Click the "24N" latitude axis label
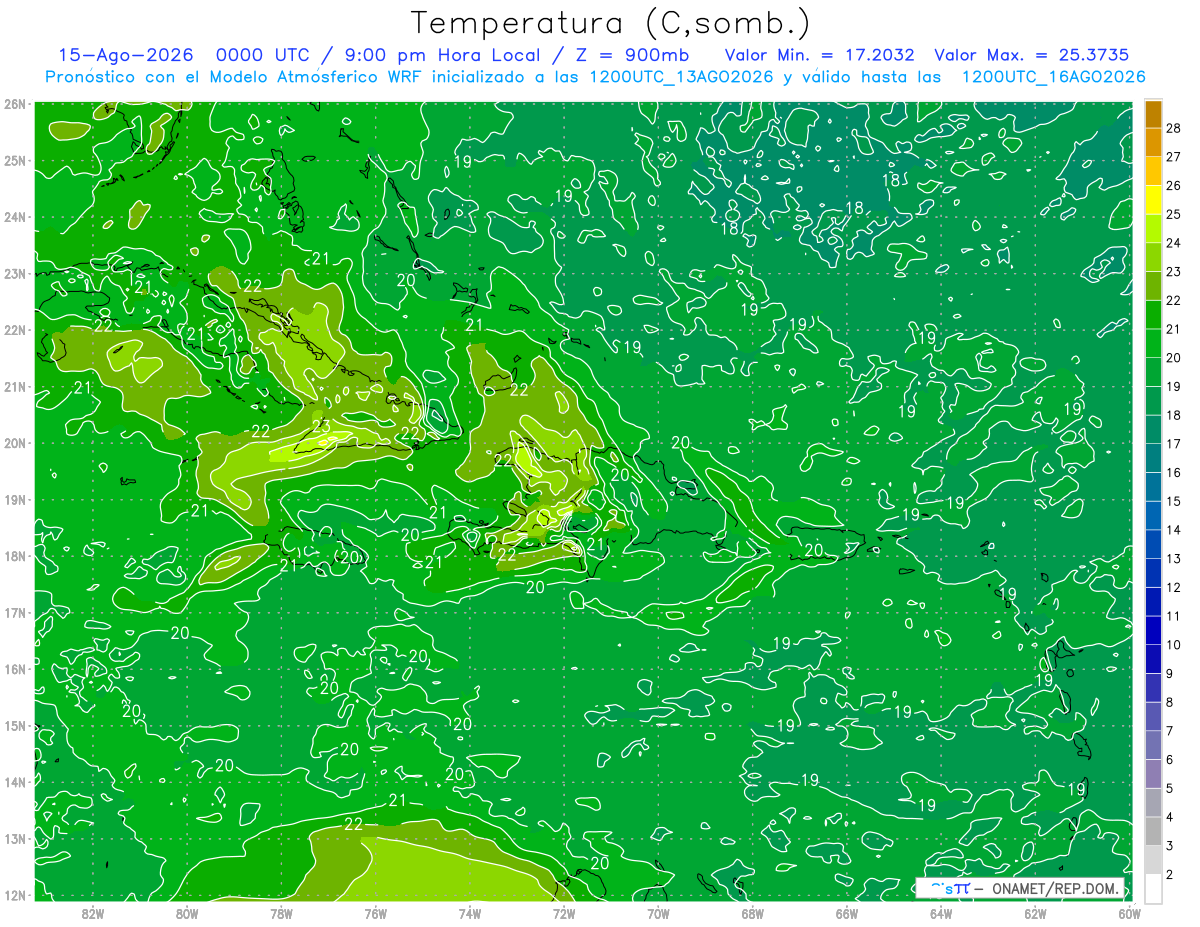 15,217
